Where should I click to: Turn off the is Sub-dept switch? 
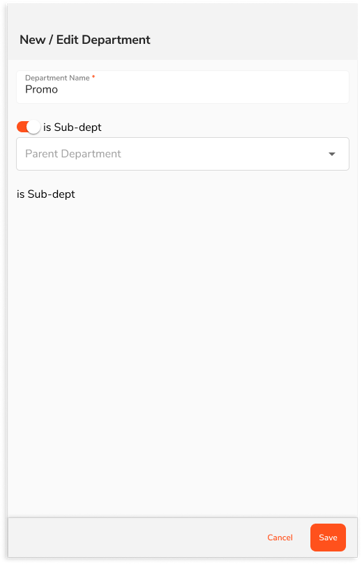[28, 127]
